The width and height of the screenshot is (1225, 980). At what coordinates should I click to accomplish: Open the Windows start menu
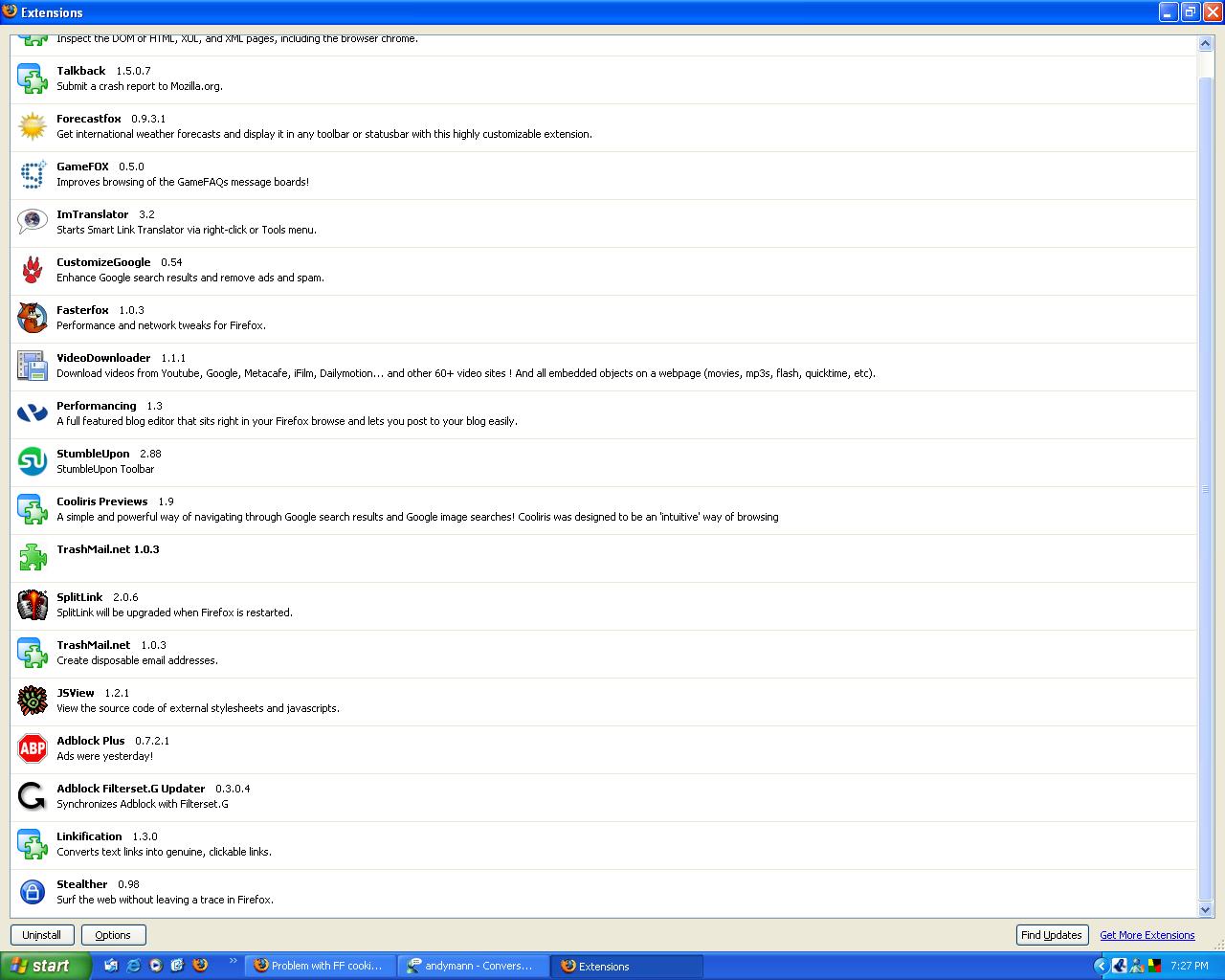45,966
